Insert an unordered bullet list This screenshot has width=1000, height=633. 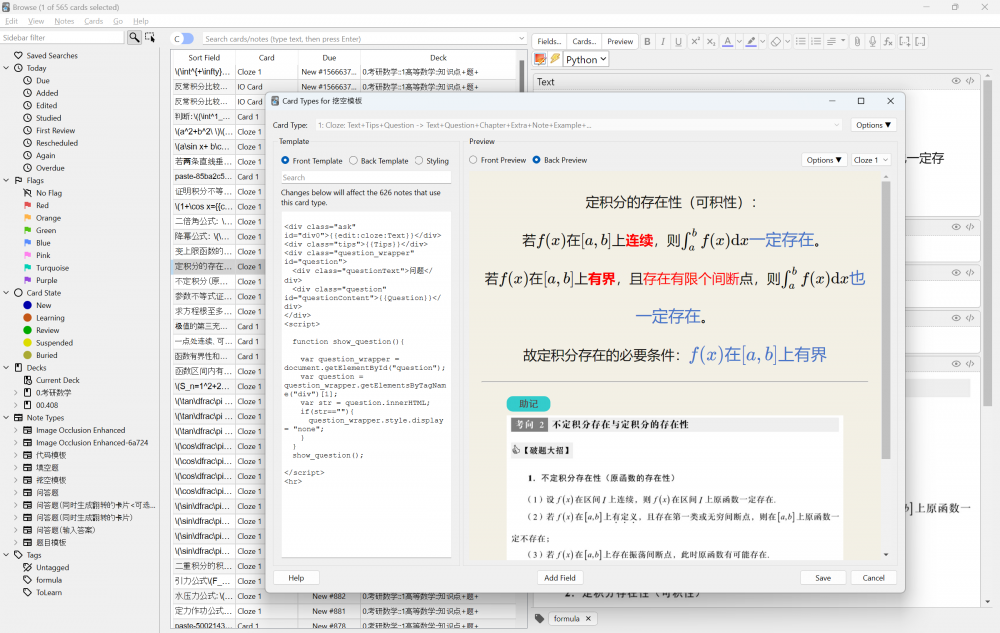point(800,41)
